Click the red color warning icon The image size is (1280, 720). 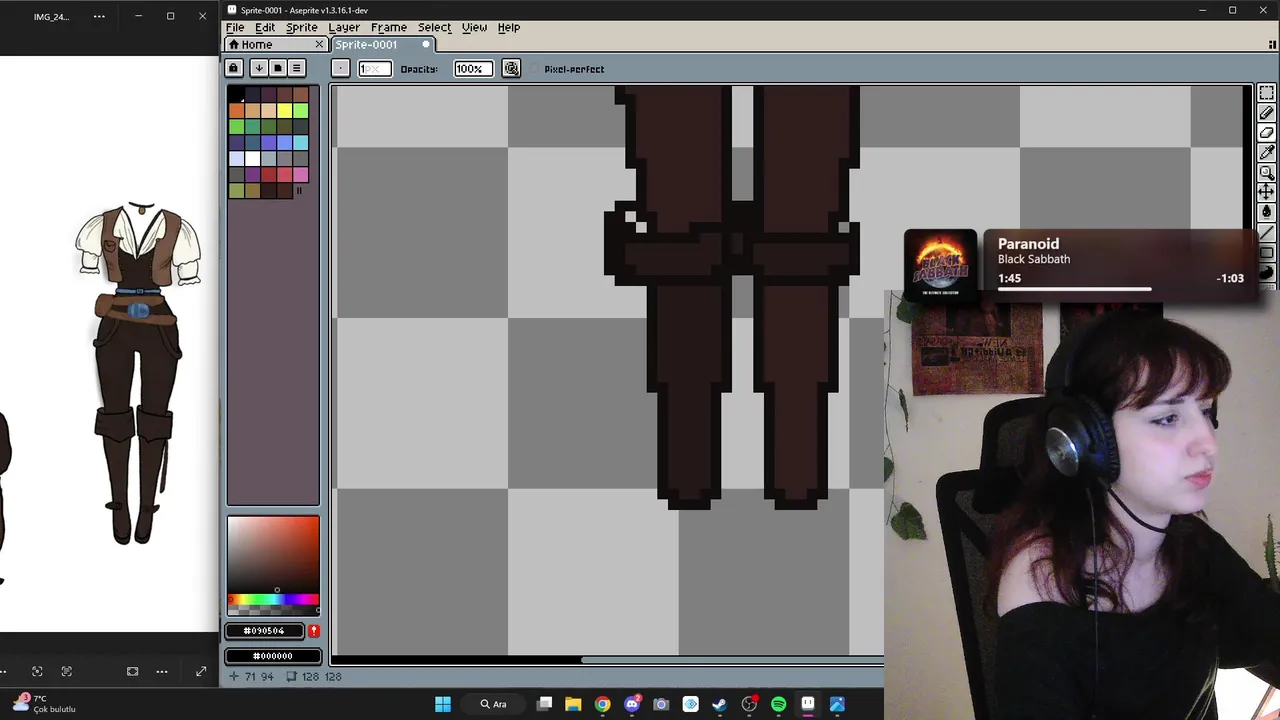click(314, 631)
